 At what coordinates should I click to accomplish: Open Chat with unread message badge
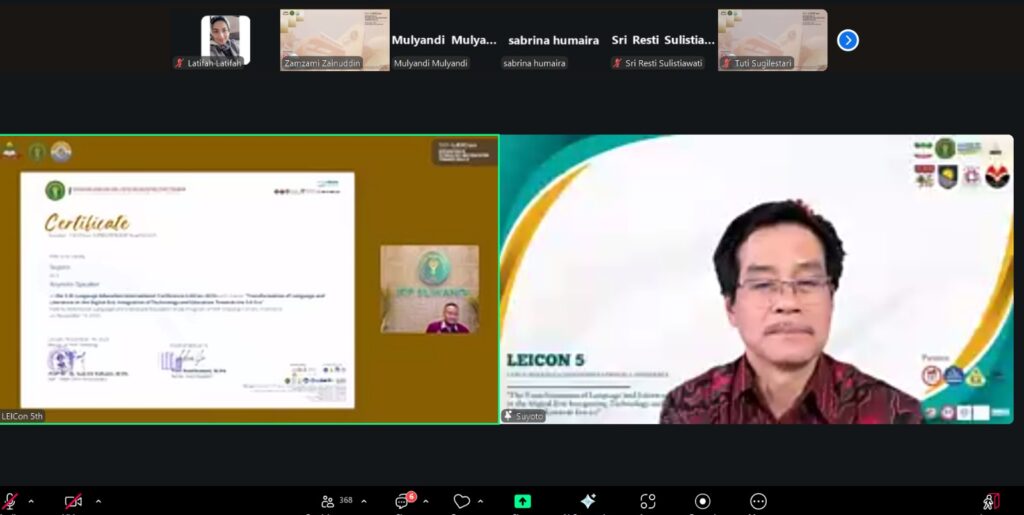(x=403, y=501)
